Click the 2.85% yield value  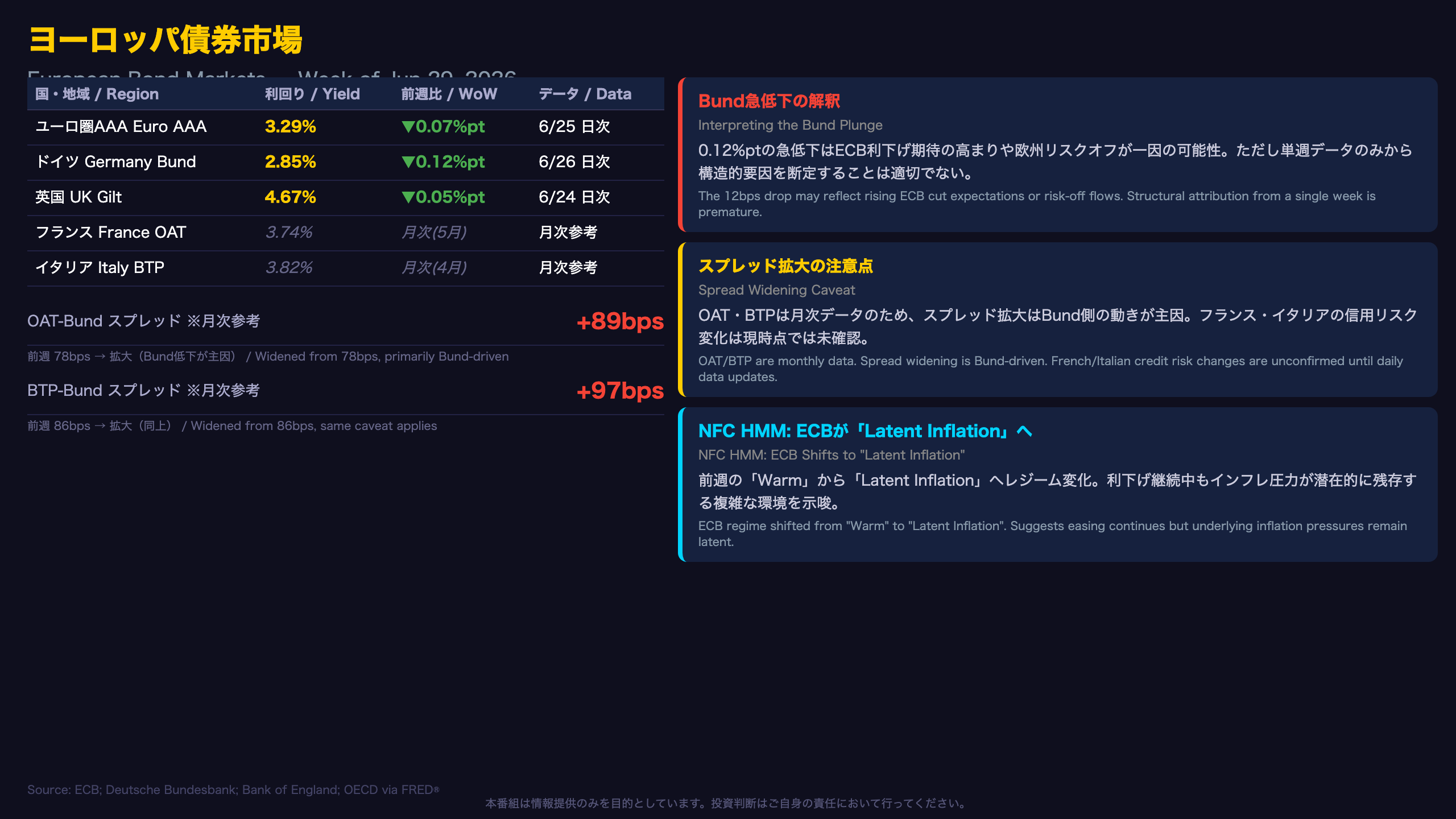pos(290,162)
